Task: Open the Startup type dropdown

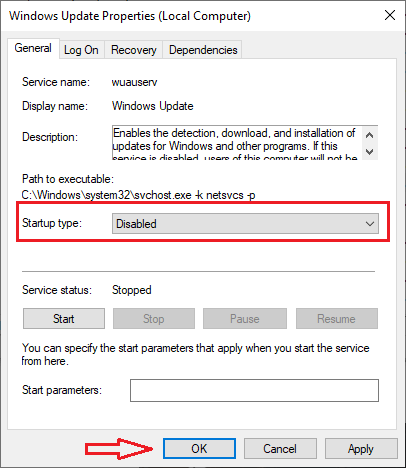Action: (x=245, y=223)
